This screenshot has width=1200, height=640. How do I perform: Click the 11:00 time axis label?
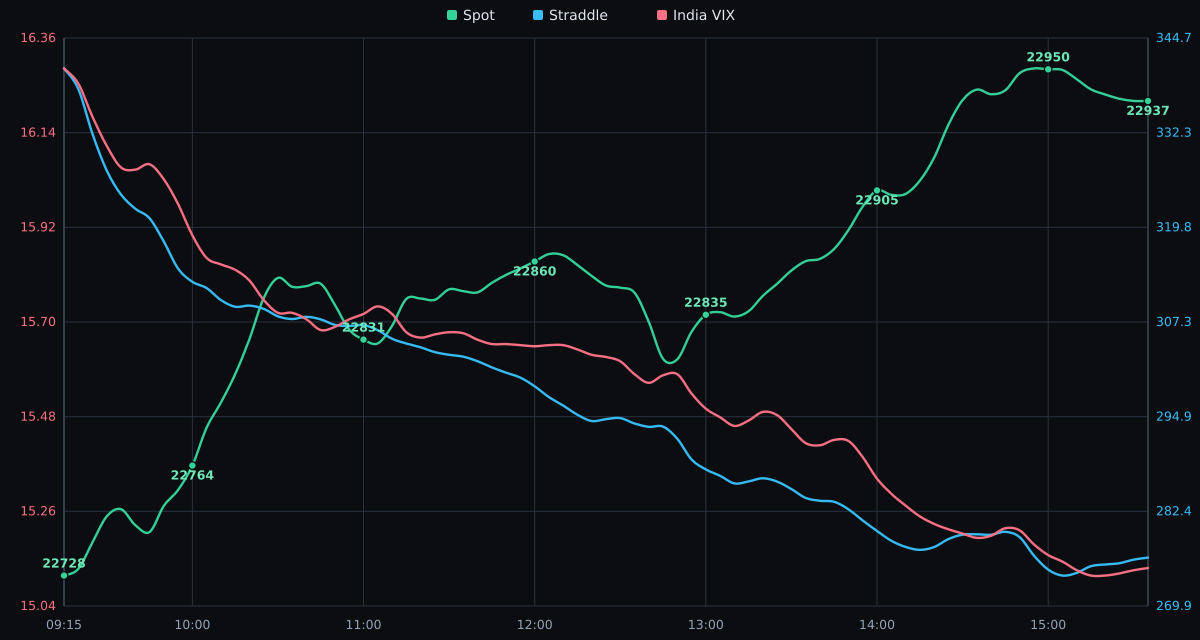363,625
